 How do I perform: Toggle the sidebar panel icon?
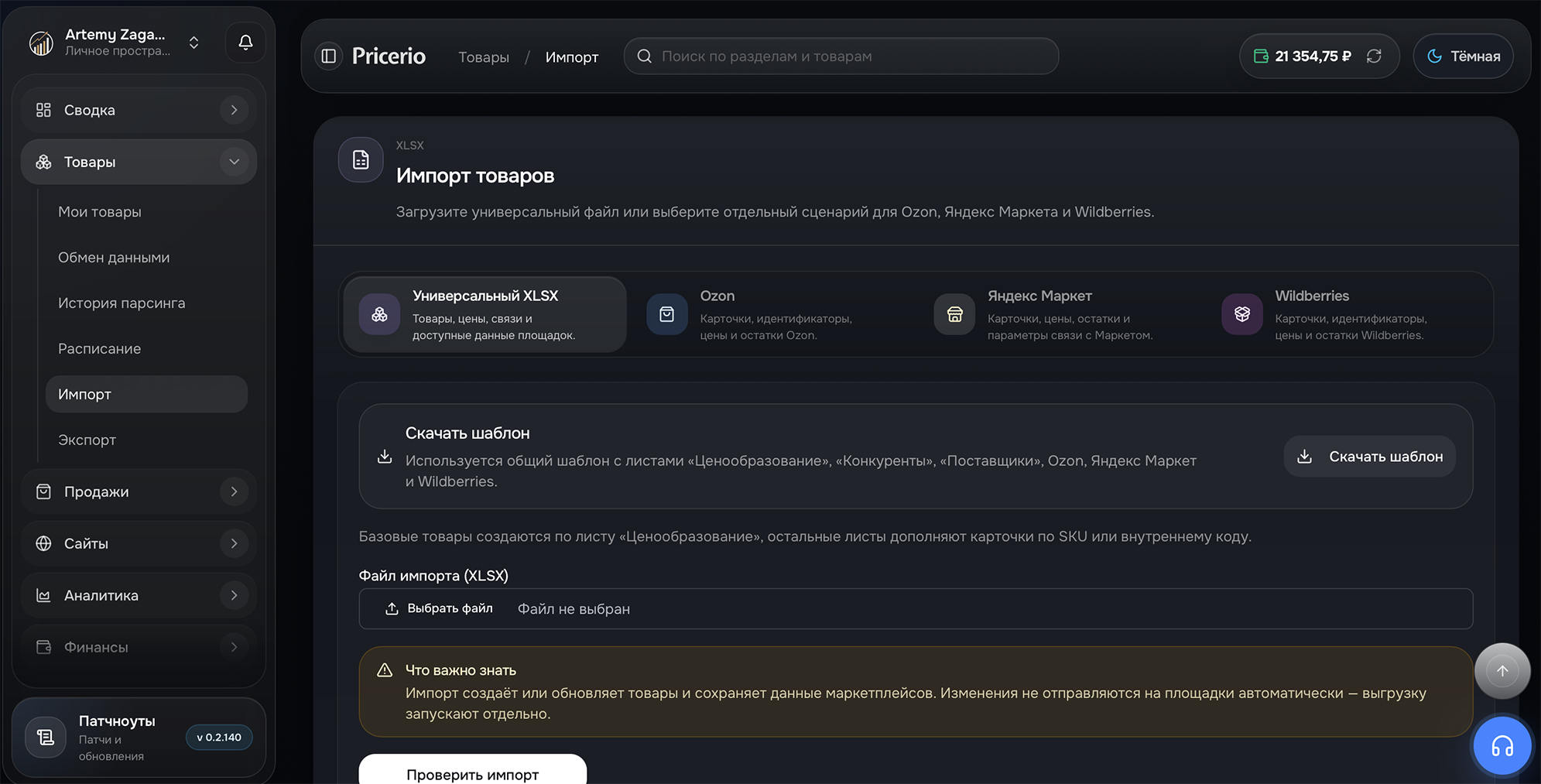pyautogui.click(x=329, y=56)
